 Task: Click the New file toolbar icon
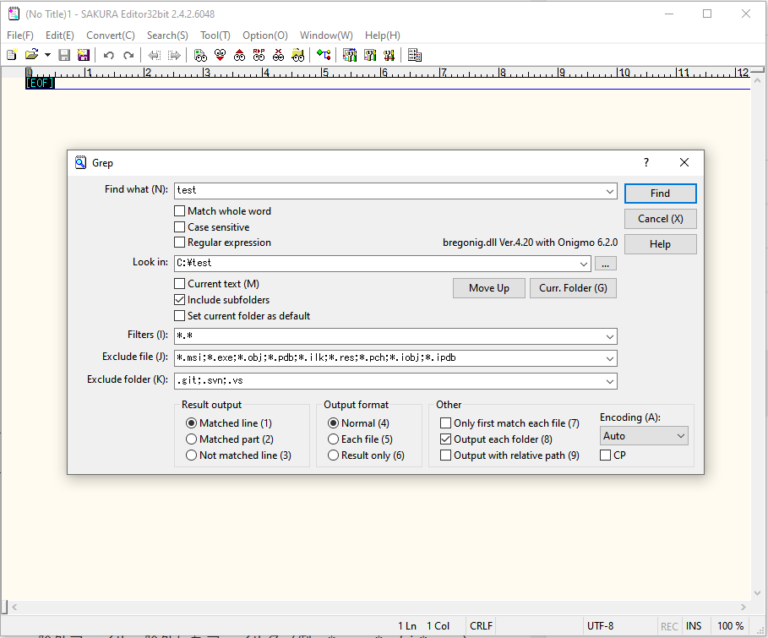pyautogui.click(x=12, y=55)
